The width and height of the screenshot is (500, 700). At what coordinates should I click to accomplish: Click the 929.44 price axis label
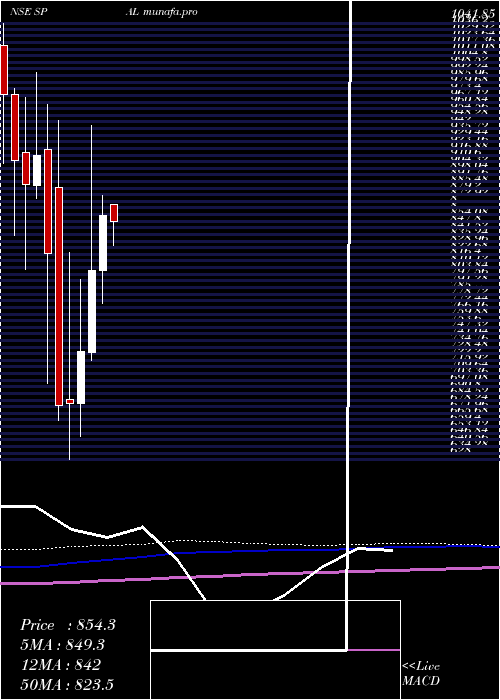[x=469, y=133]
